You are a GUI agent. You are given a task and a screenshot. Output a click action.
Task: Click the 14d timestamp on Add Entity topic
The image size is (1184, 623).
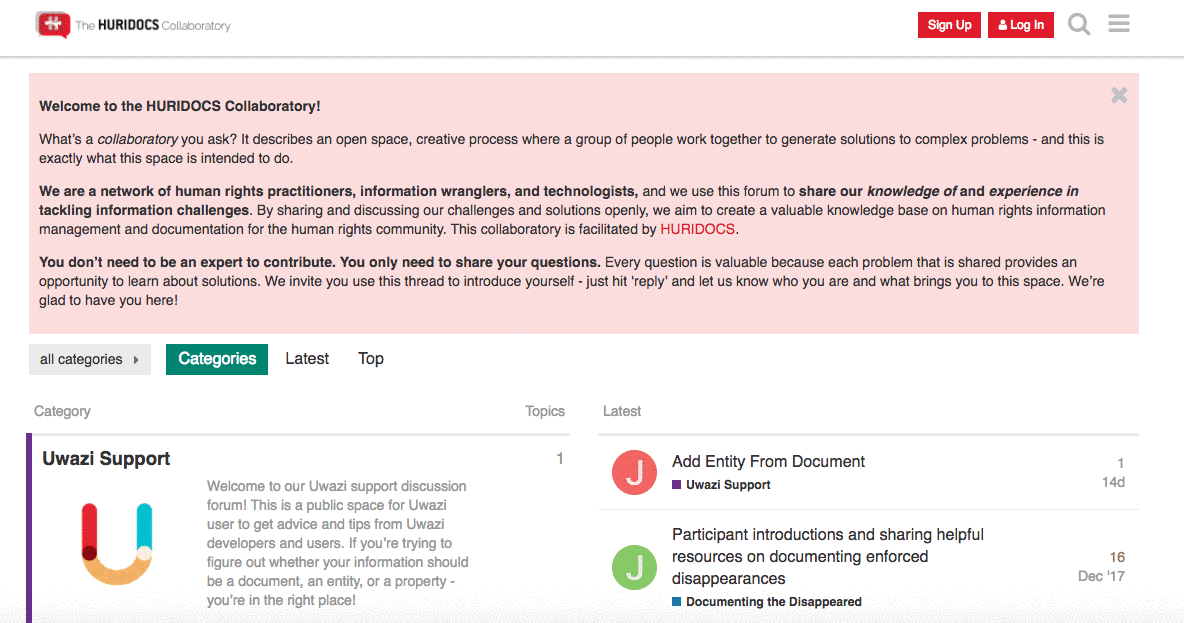pos(1113,482)
